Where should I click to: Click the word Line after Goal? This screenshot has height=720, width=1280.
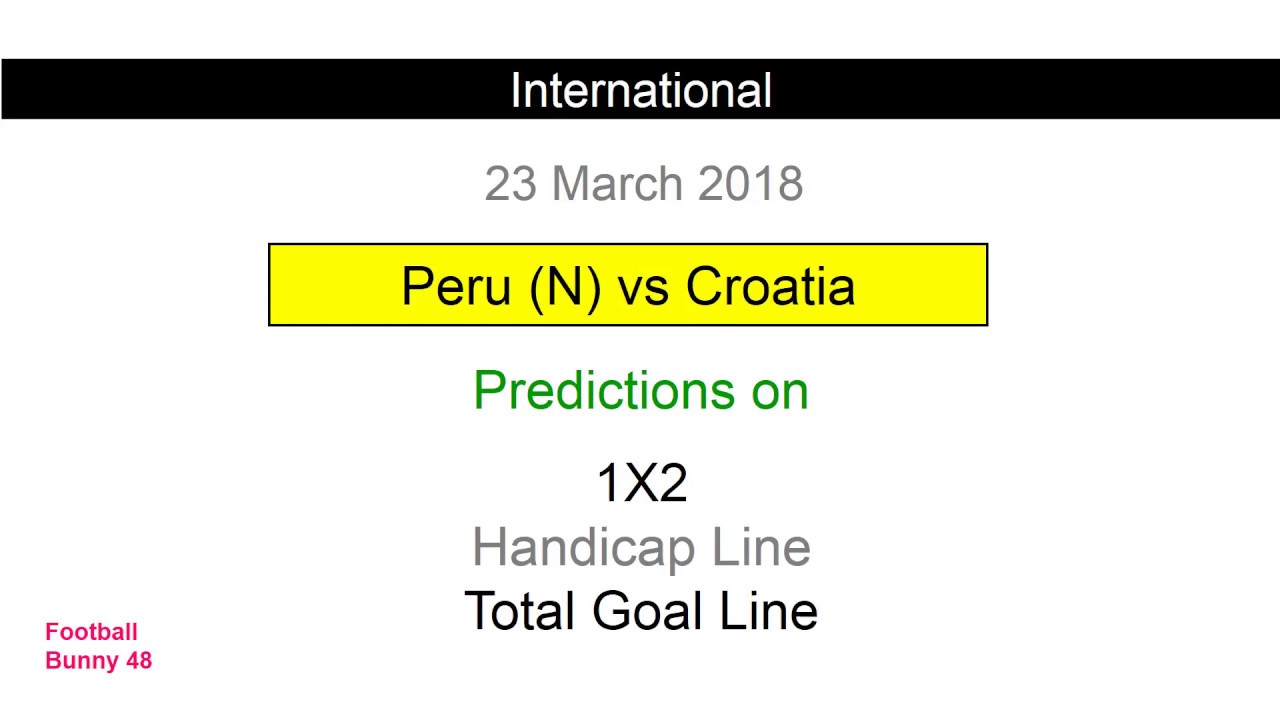770,611
